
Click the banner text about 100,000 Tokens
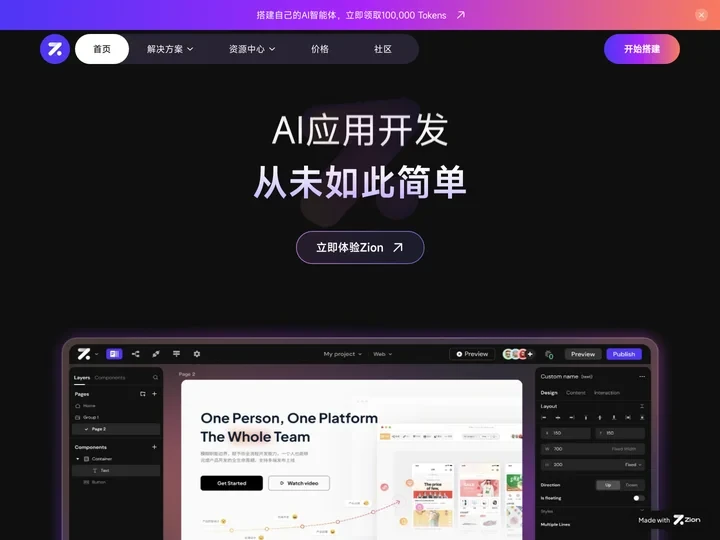tap(351, 15)
